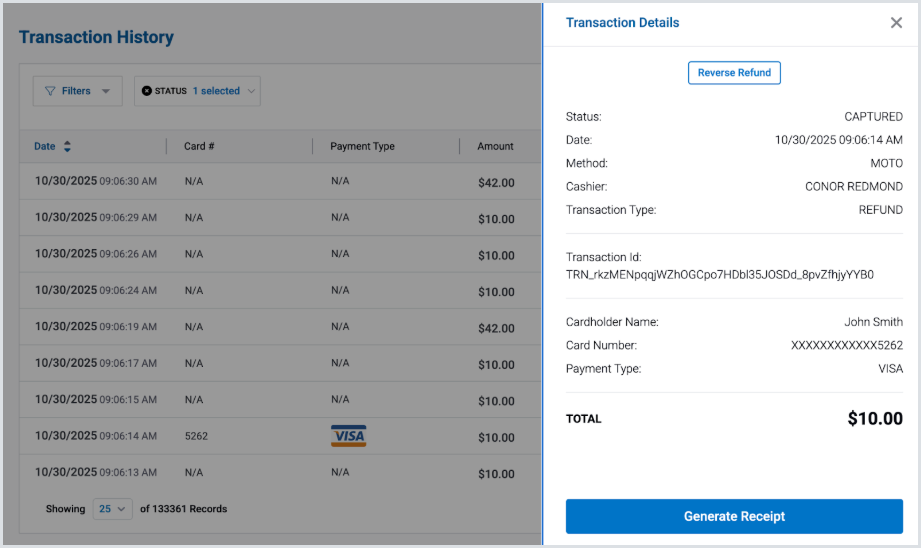
Task: Open the Filters dropdown
Action: [x=77, y=91]
